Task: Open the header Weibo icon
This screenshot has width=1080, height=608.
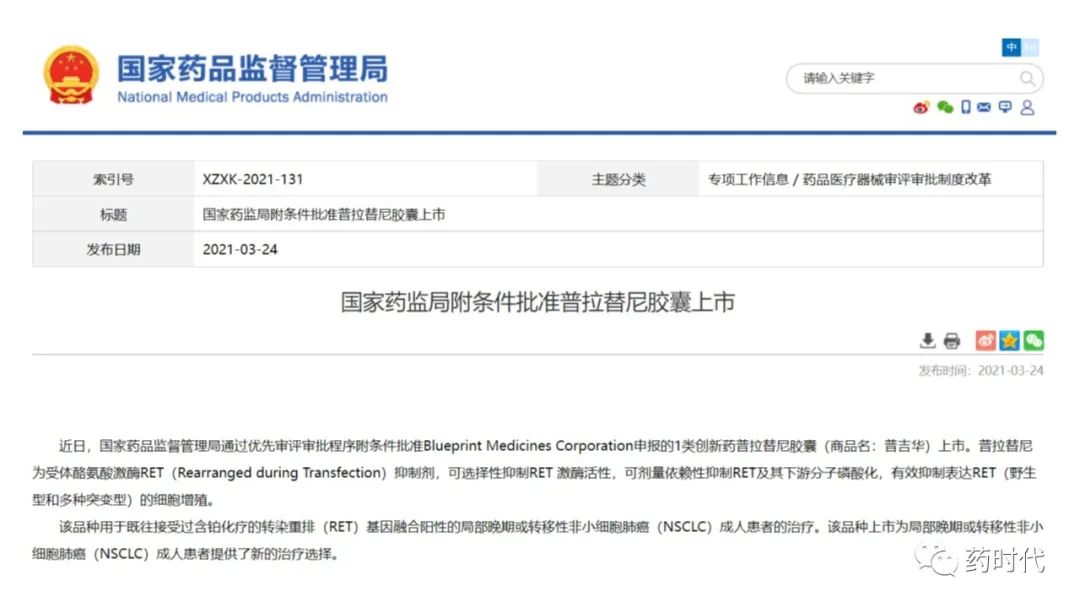Action: tap(921, 107)
